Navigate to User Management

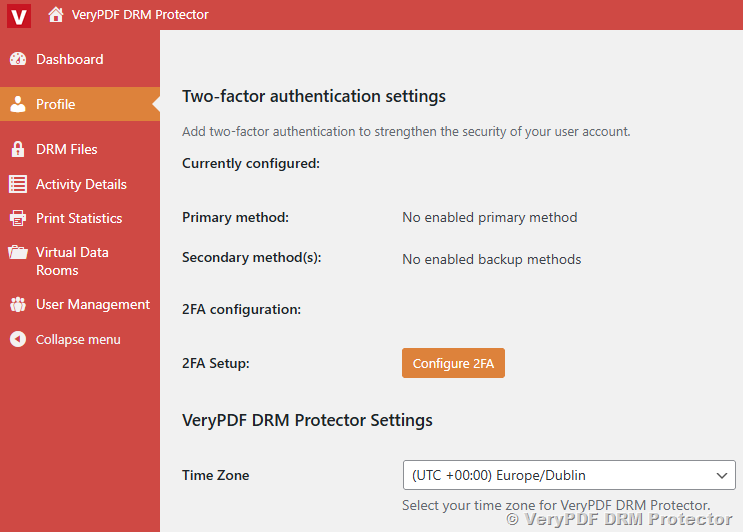click(93, 304)
